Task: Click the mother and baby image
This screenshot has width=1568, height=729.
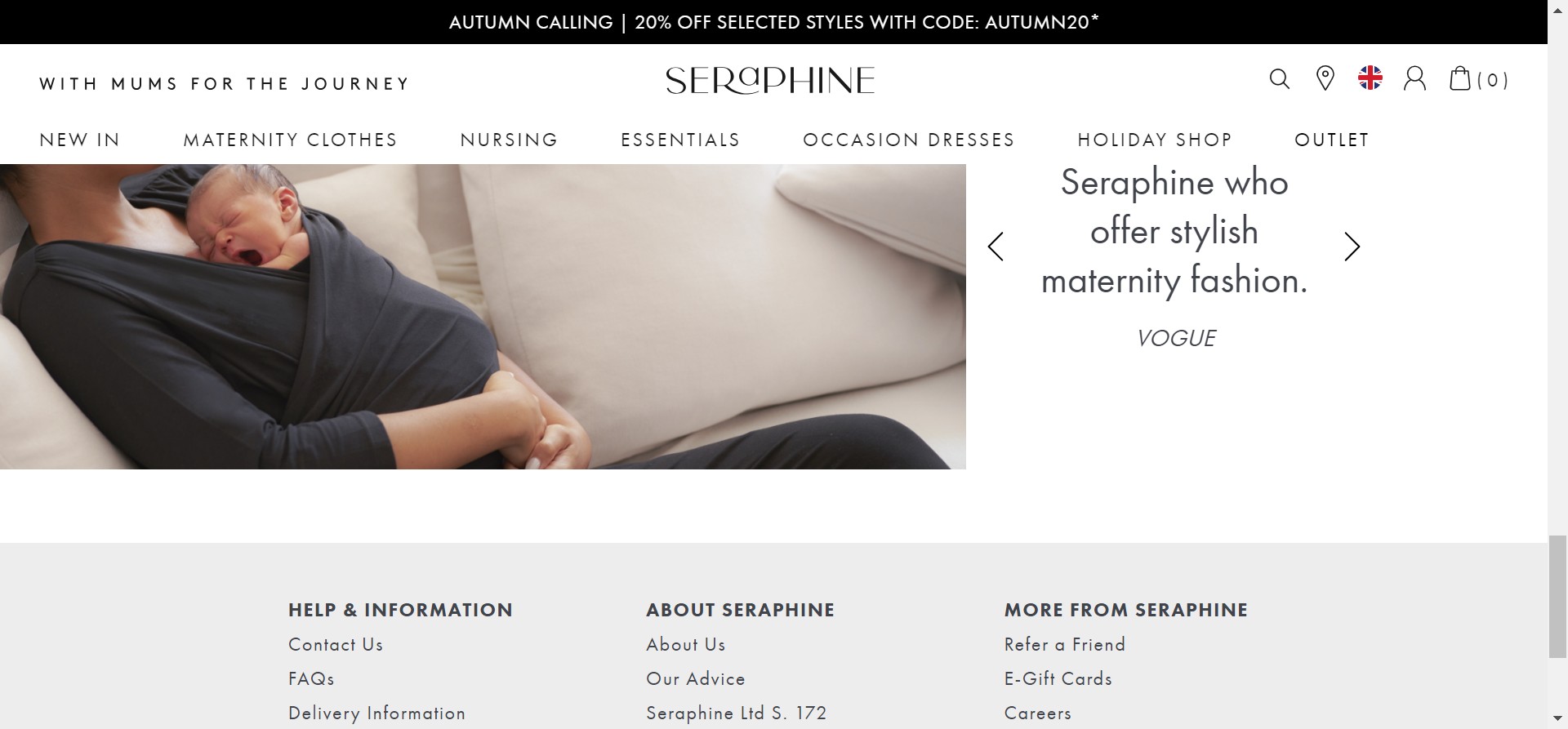Action: [x=482, y=317]
